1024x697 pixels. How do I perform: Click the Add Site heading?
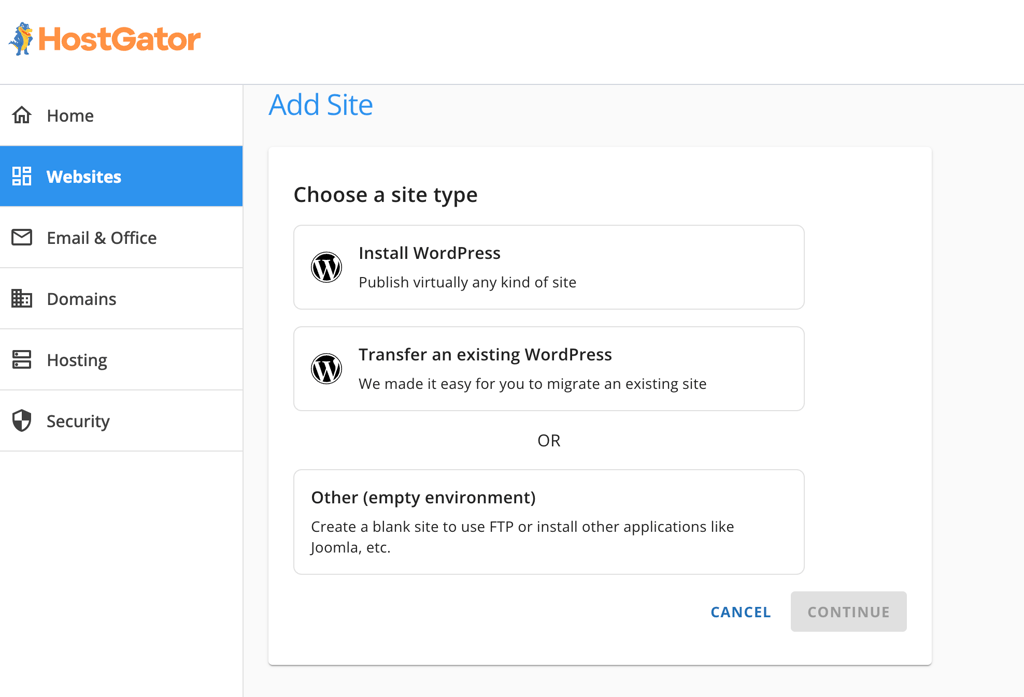[321, 105]
